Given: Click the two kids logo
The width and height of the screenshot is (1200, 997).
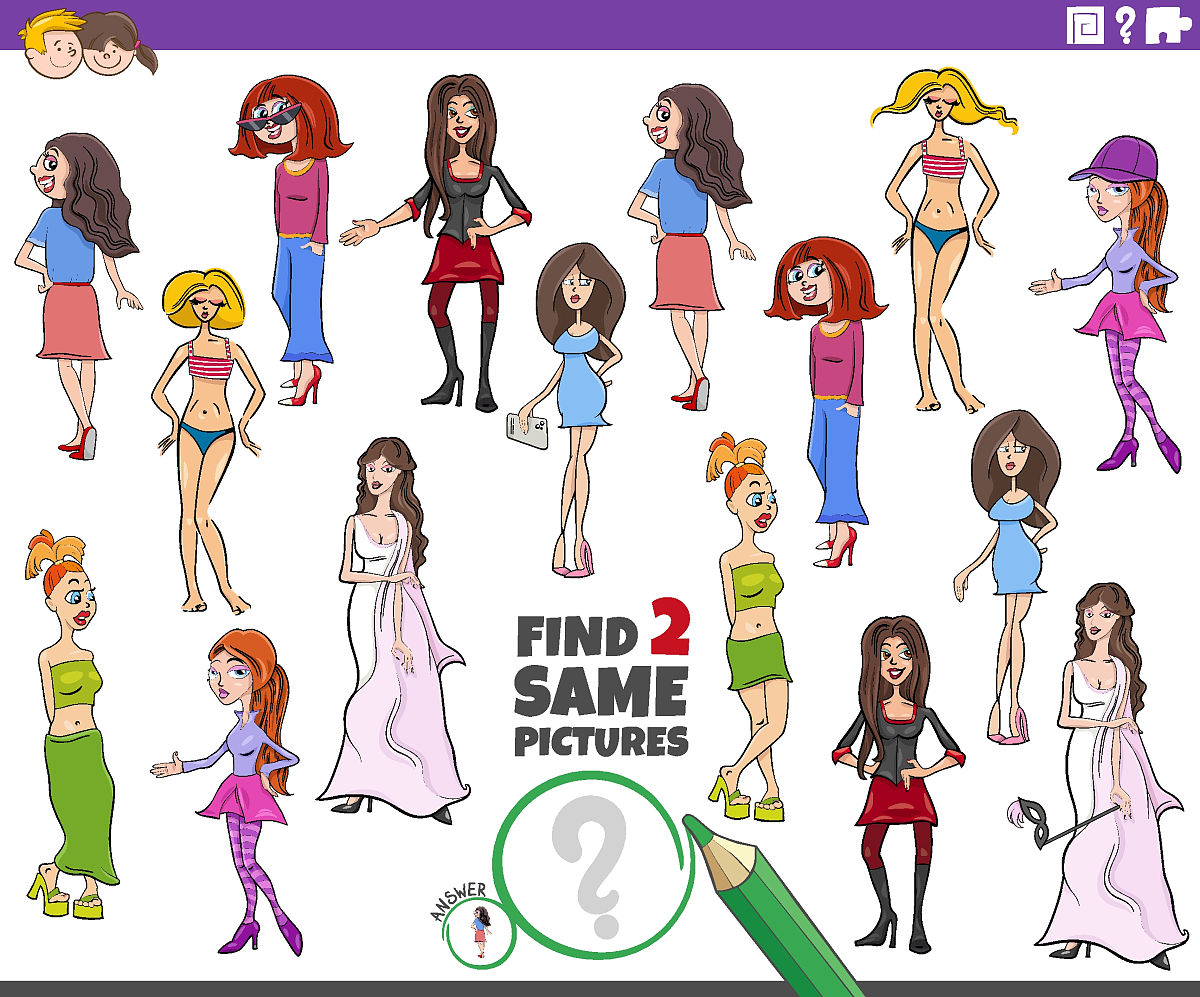Looking at the screenshot, I should pyautogui.click(x=90, y=46).
